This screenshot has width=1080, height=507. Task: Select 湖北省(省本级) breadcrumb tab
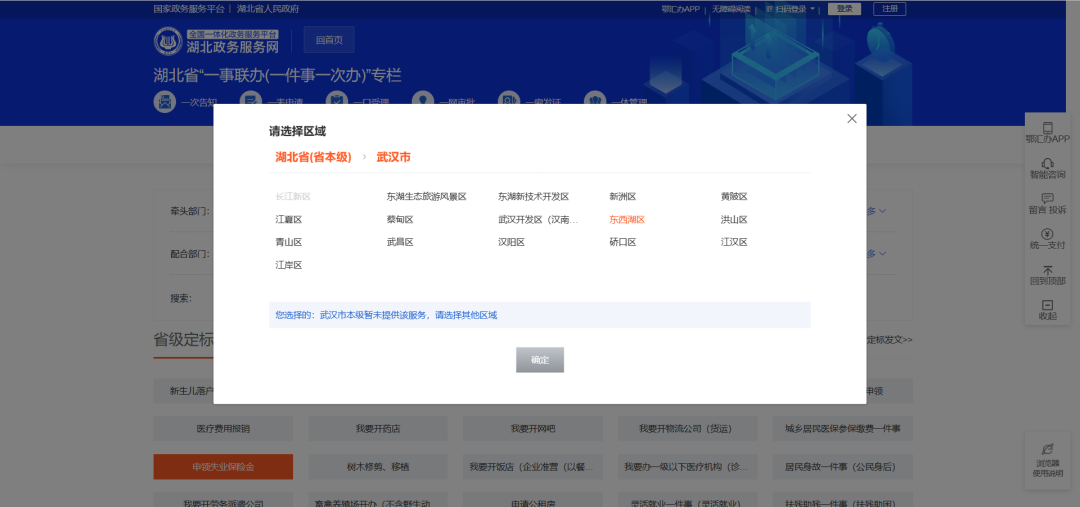(313, 157)
